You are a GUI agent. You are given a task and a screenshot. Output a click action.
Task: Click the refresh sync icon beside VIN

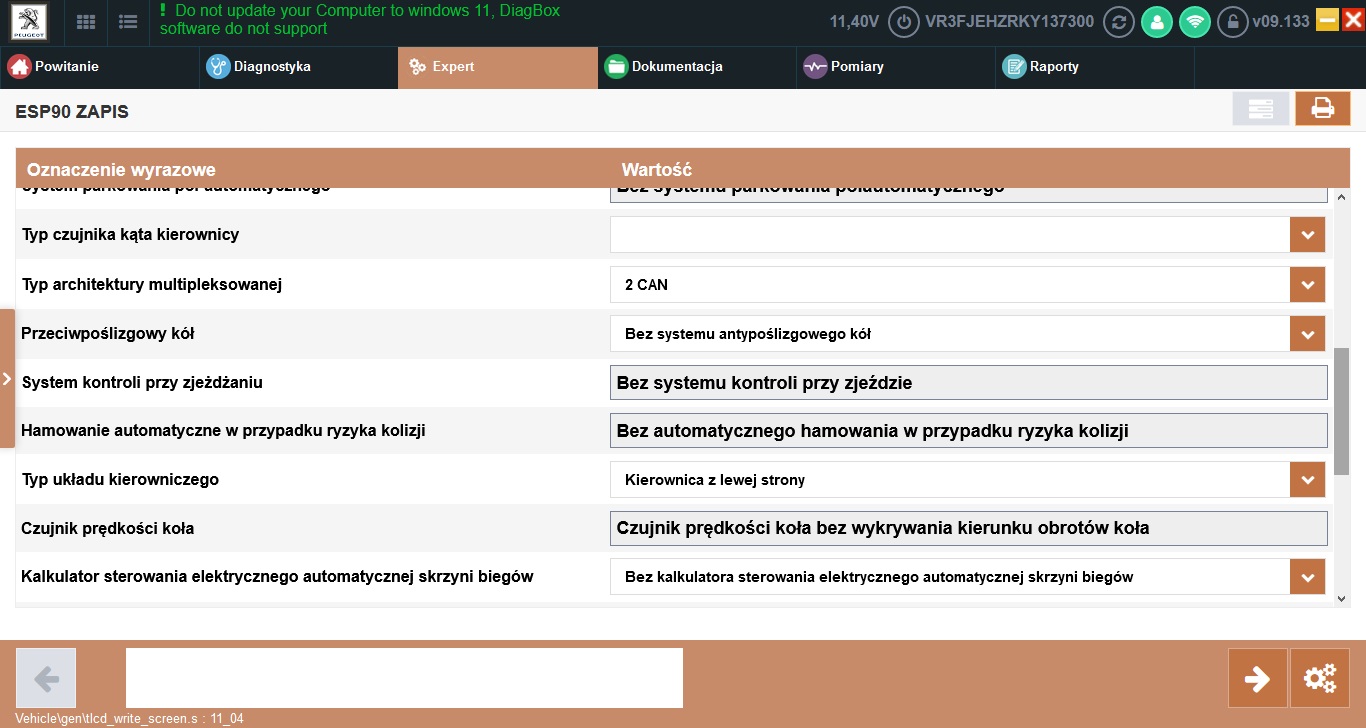tap(1117, 22)
